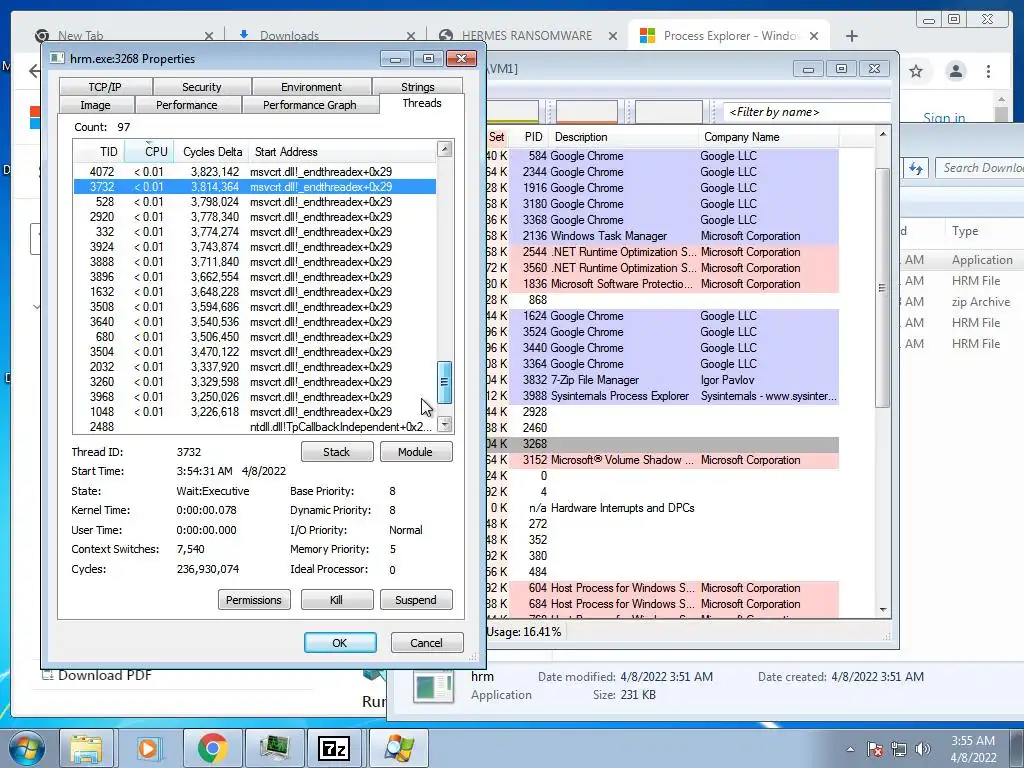Open the Environment tab
This screenshot has height=768, width=1024.
point(311,87)
